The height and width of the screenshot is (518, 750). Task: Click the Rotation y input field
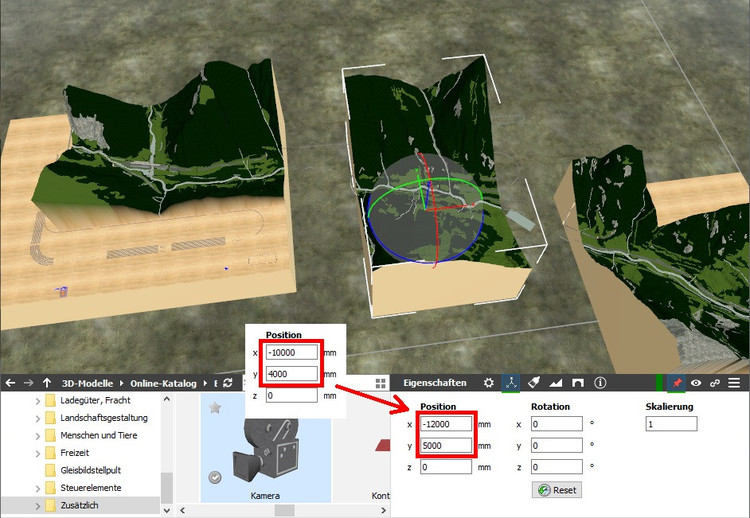pyautogui.click(x=557, y=445)
